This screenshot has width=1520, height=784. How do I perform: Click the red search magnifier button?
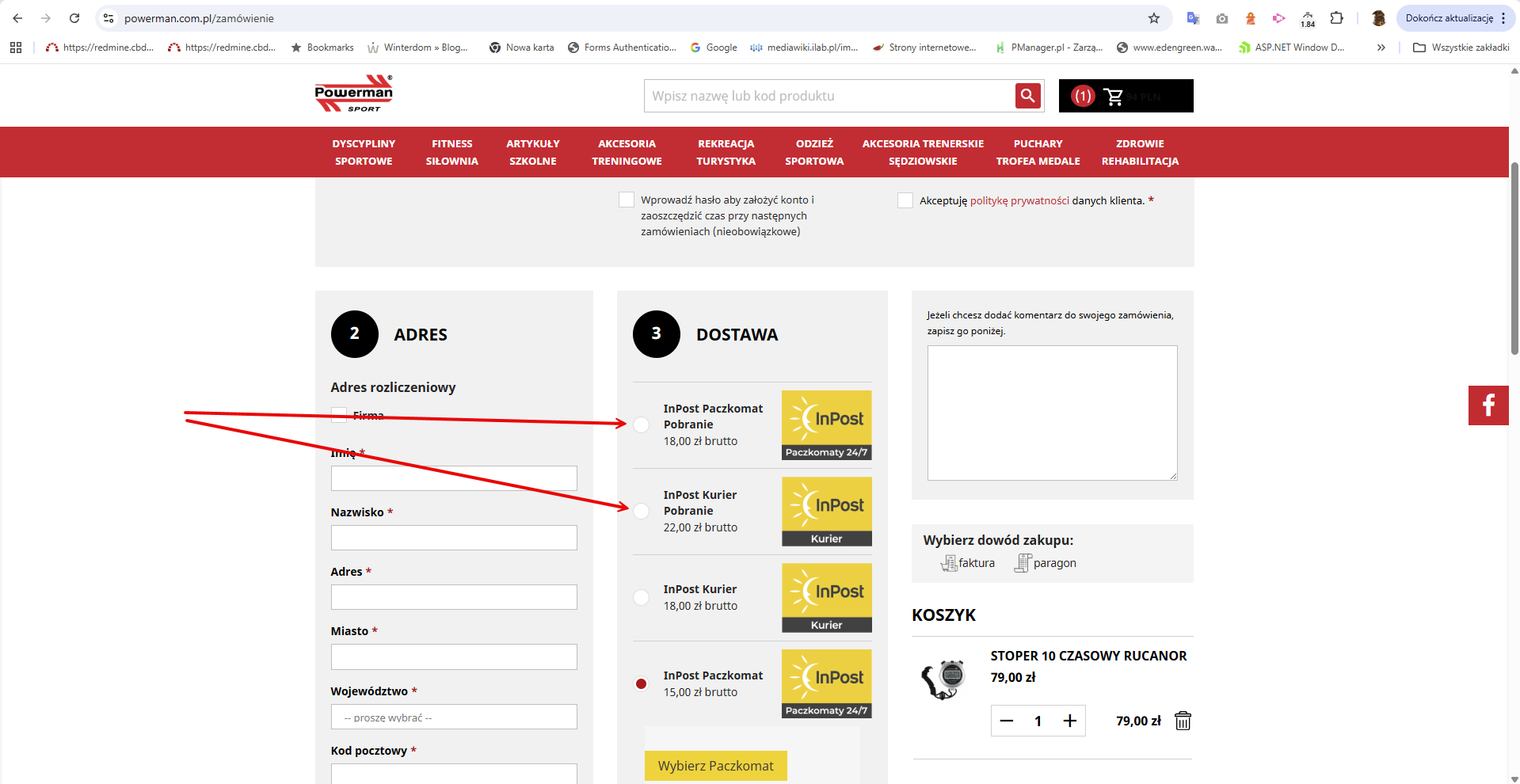pyautogui.click(x=1027, y=96)
